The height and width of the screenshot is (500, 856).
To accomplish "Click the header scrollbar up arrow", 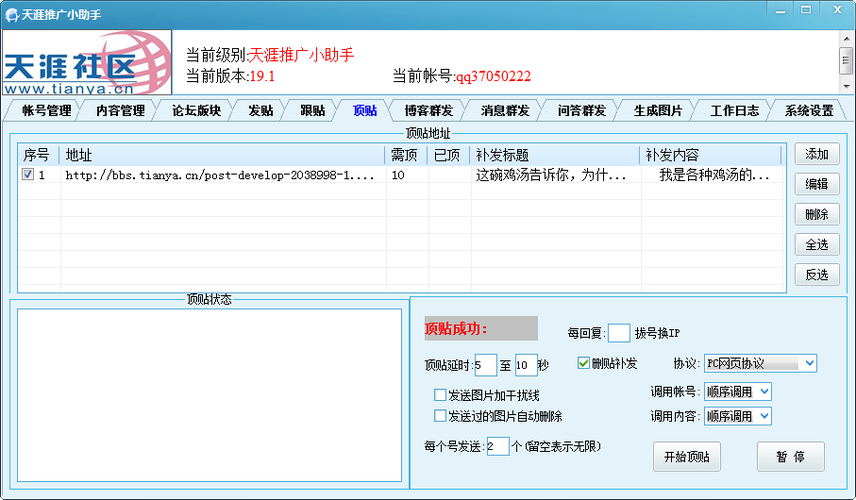I will click(846, 37).
